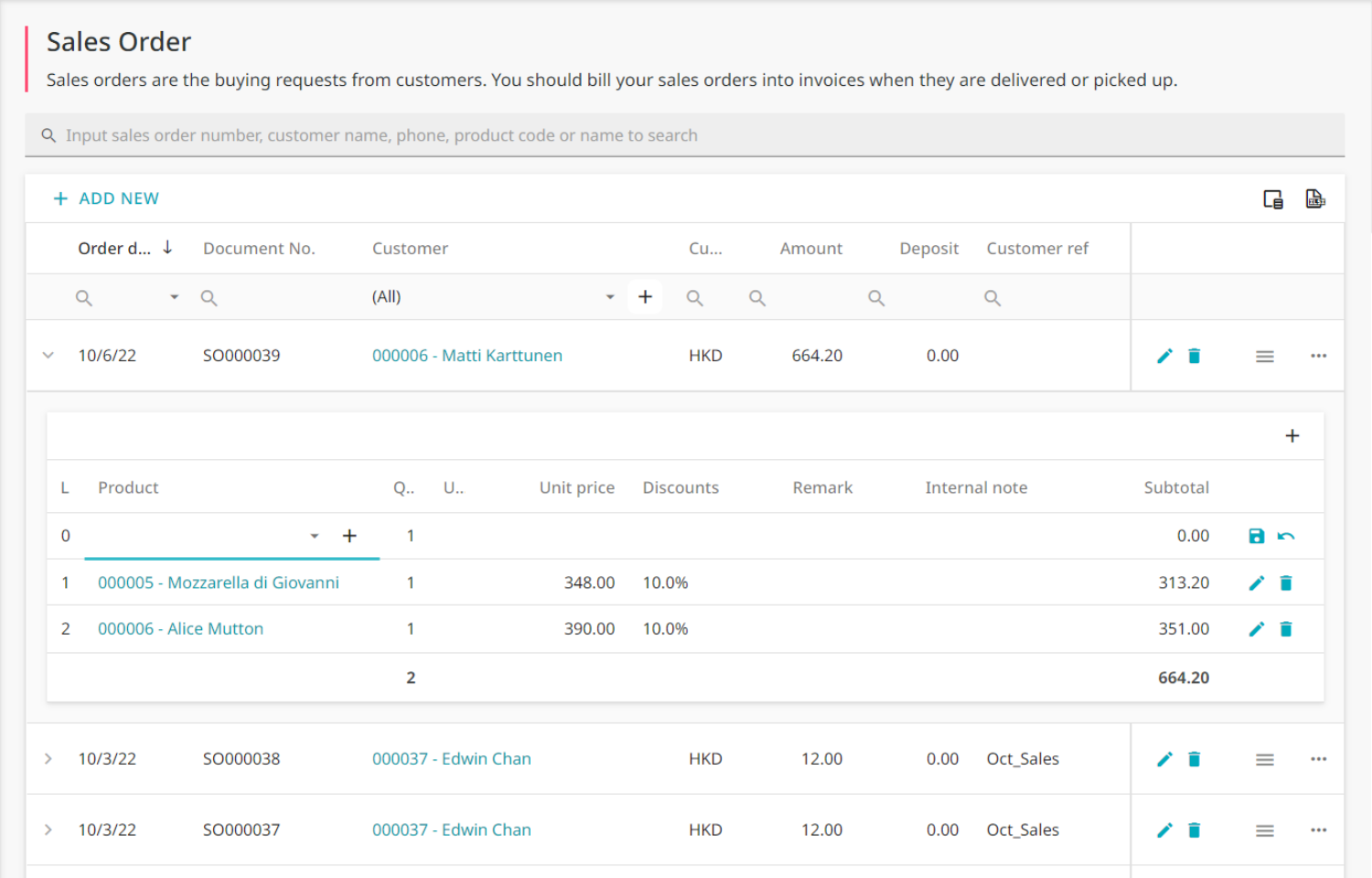Save the new order line
This screenshot has height=878, width=1372.
point(1257,536)
